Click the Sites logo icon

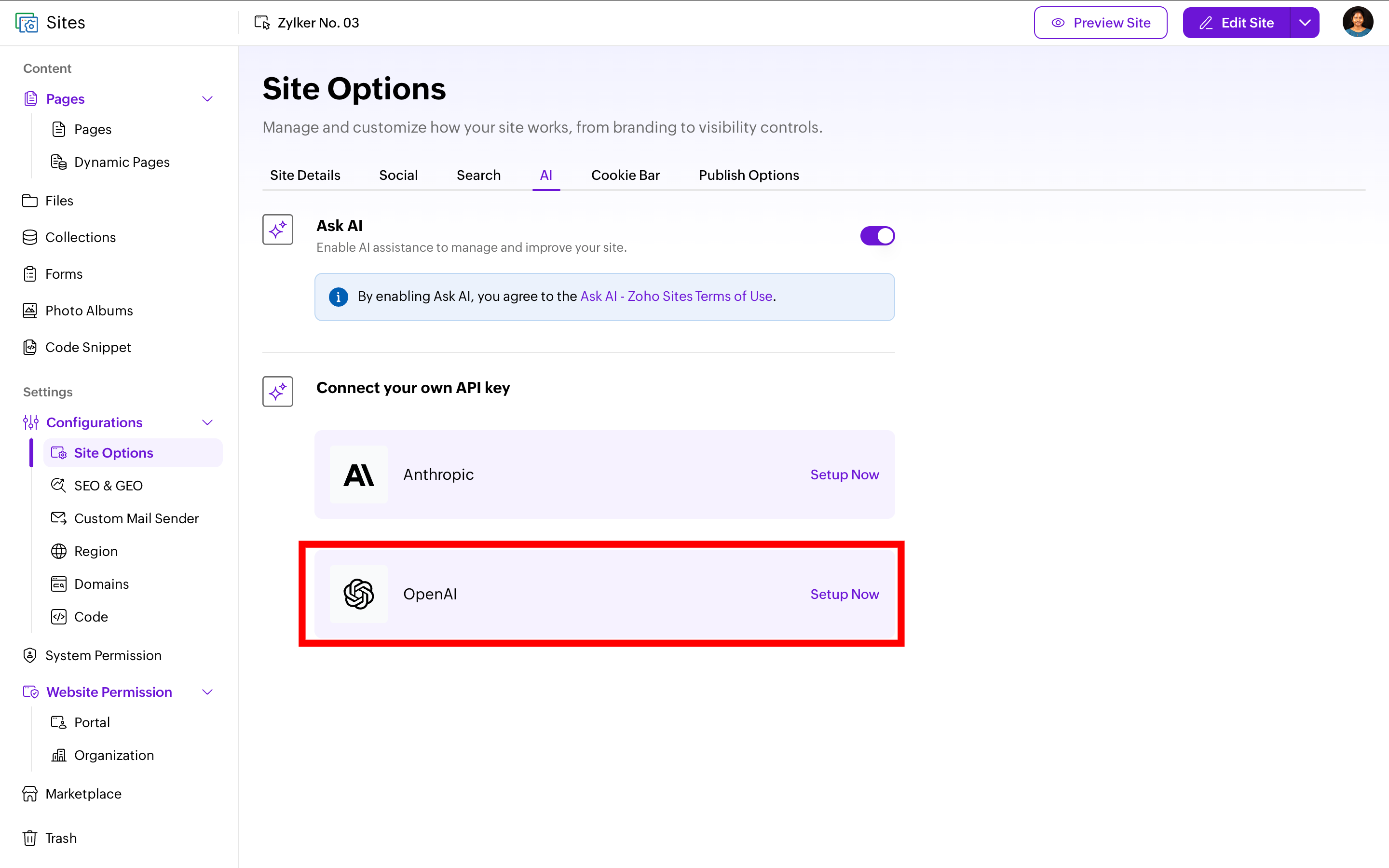(27, 23)
